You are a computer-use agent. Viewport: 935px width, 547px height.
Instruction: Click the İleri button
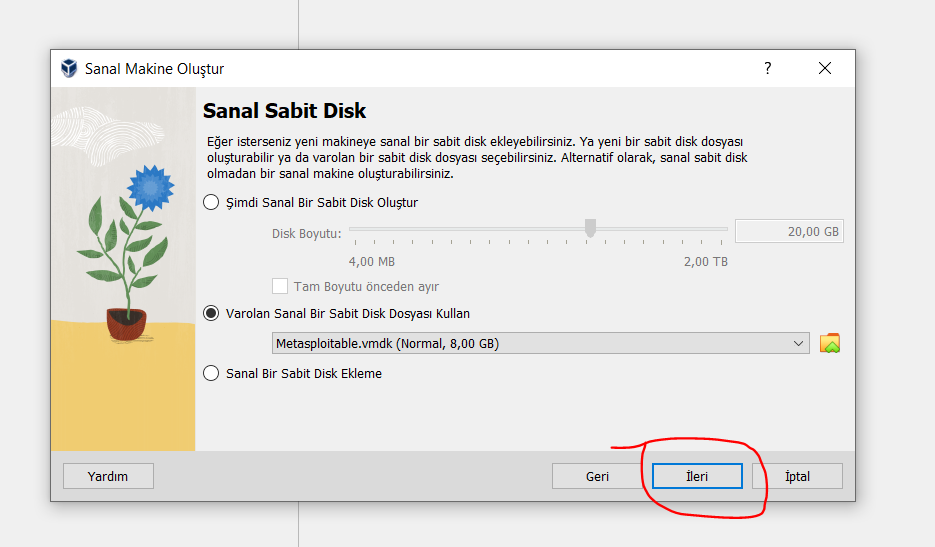[696, 476]
